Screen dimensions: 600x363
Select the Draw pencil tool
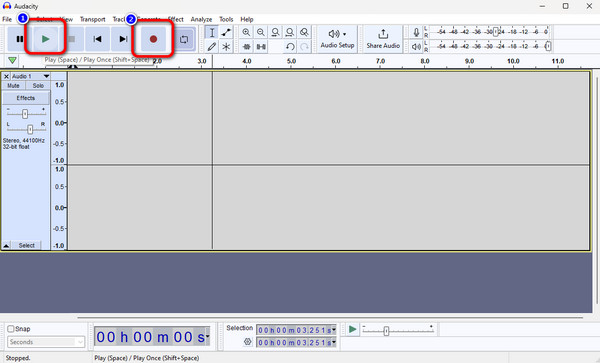click(x=212, y=47)
